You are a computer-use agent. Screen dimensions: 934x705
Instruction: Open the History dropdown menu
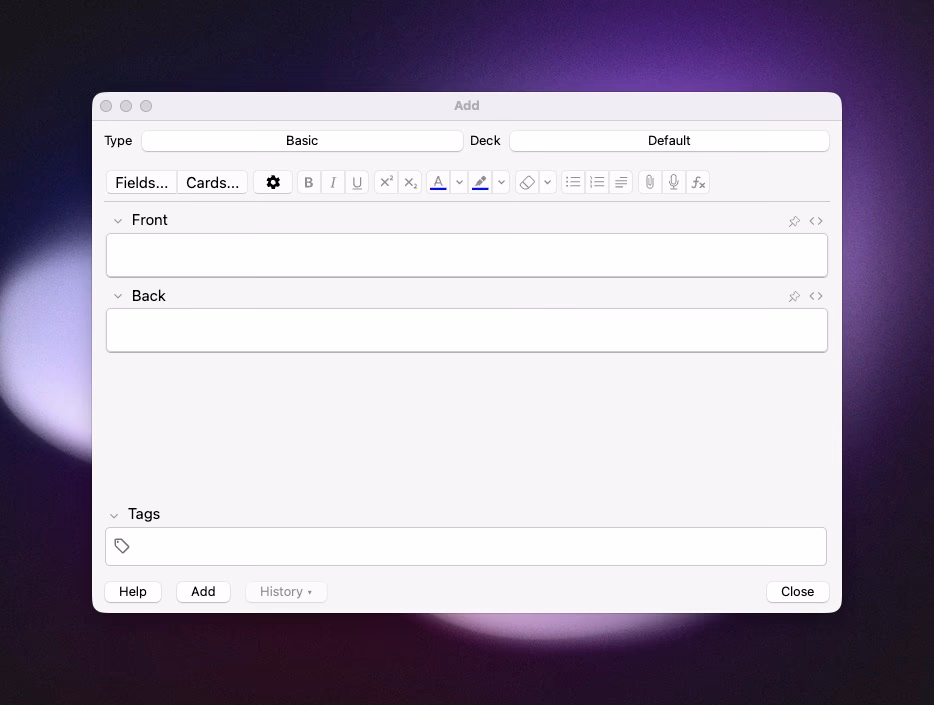pyautogui.click(x=286, y=591)
